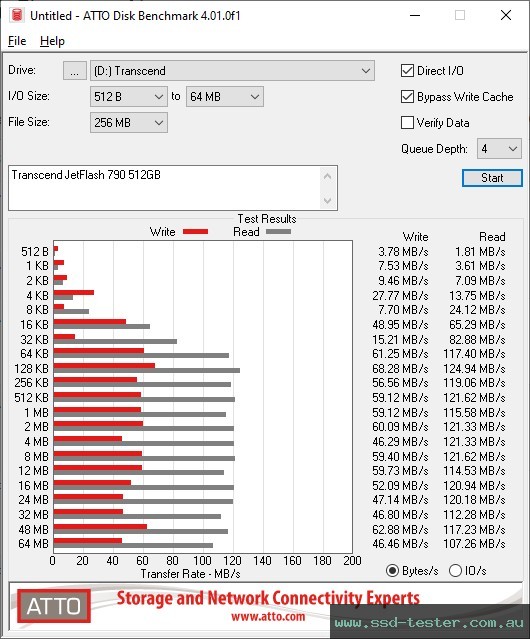Viewport: 530px width, 639px height.
Task: Open the Drive dropdown showing (D:) Transcend
Action: click(232, 71)
